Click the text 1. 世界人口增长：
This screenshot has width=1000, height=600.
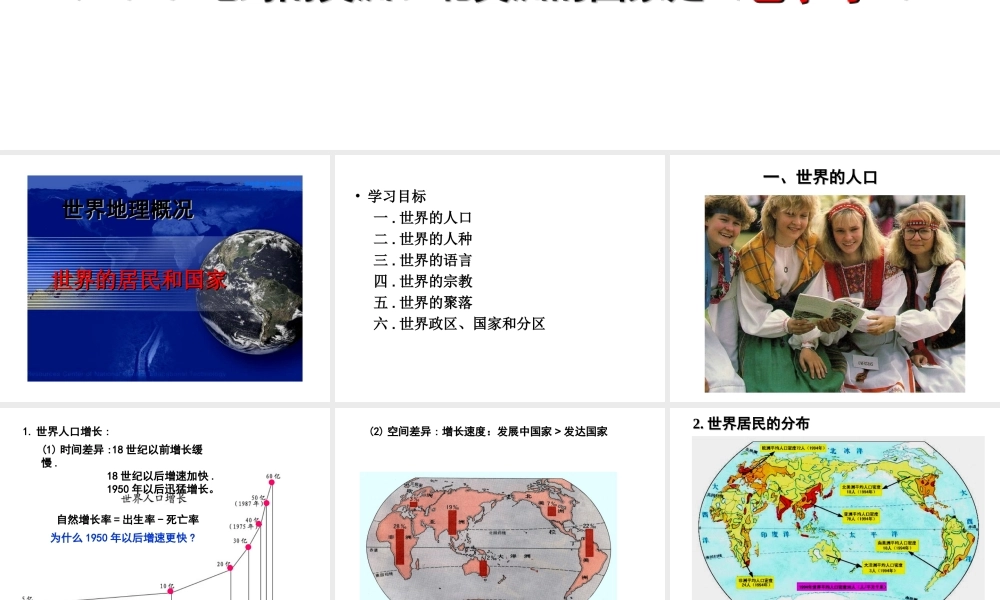tap(66, 432)
